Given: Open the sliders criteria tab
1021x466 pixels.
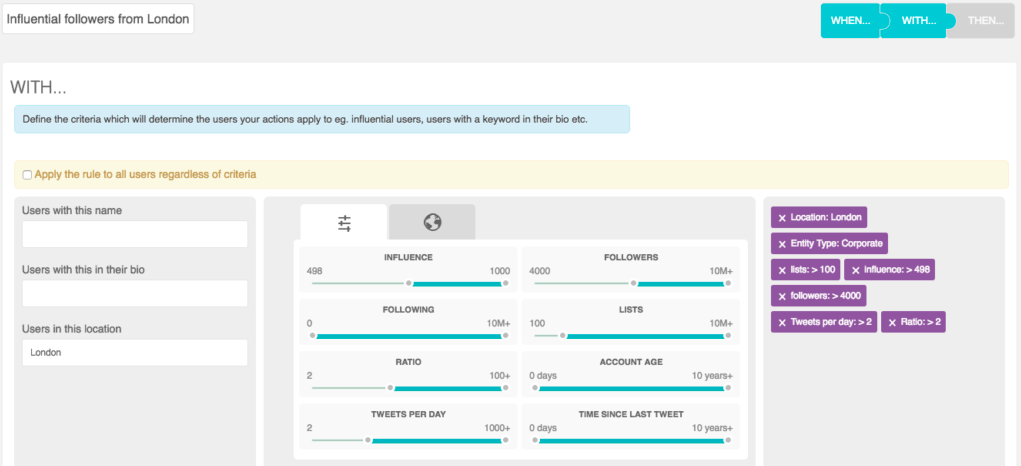Looking at the screenshot, I should (x=344, y=223).
